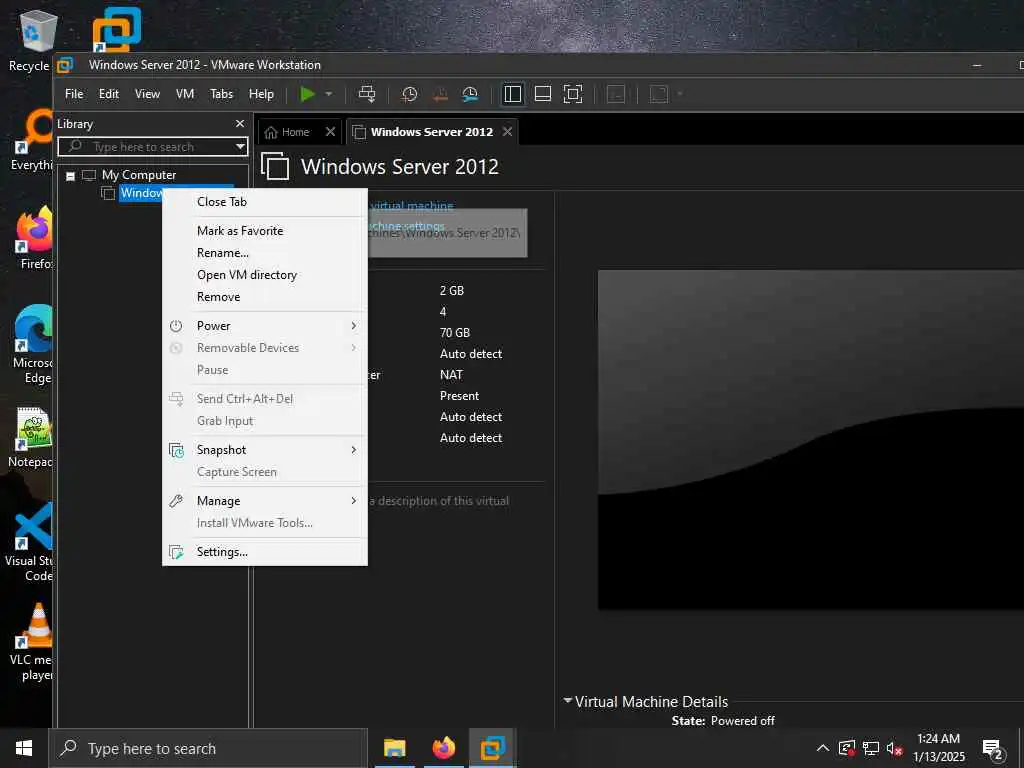Open File Explorer from taskbar
1024x768 pixels.
coord(394,748)
